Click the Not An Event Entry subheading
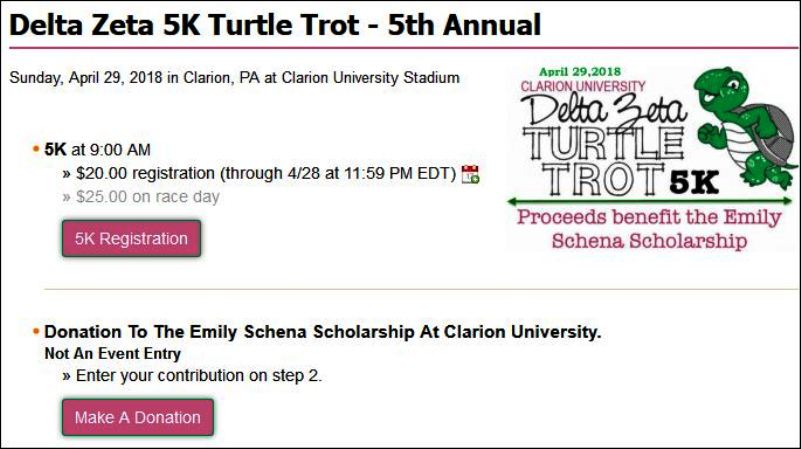The height and width of the screenshot is (449, 801). point(112,353)
